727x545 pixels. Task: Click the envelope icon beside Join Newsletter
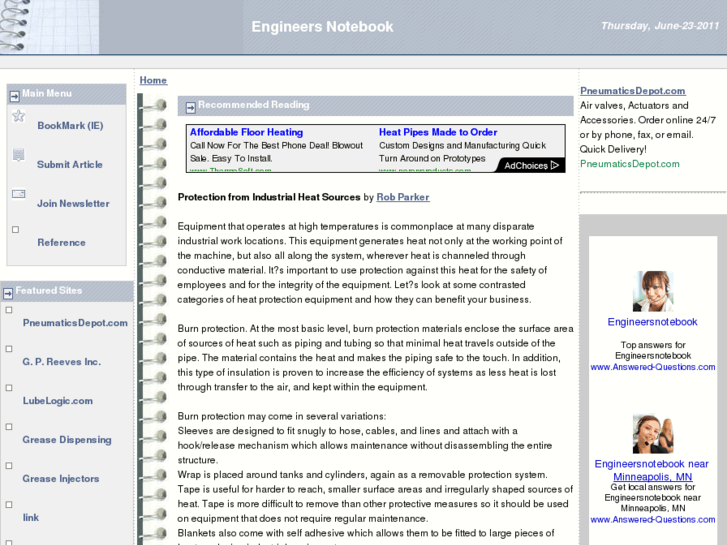click(x=19, y=193)
